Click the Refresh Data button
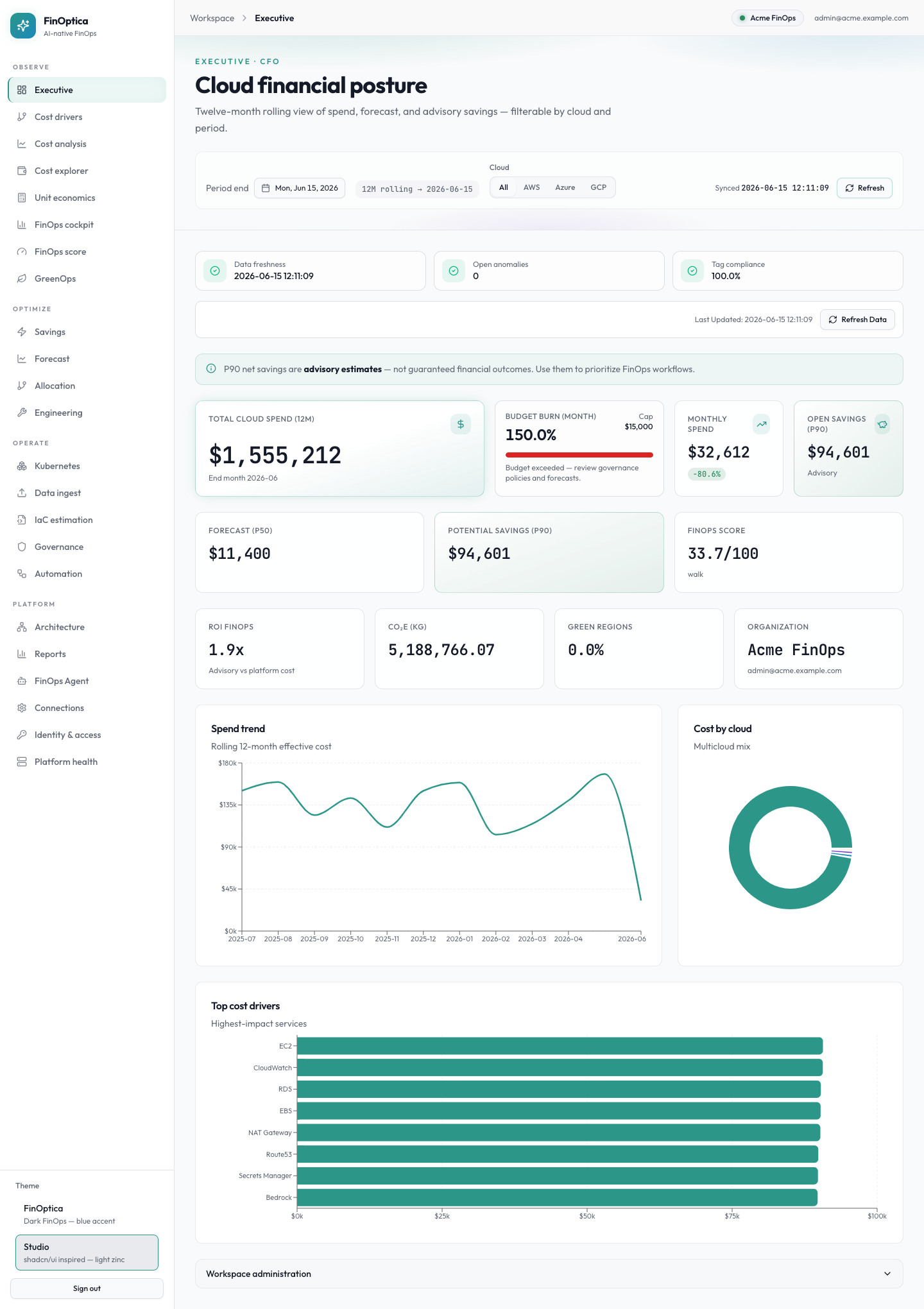 (857, 320)
